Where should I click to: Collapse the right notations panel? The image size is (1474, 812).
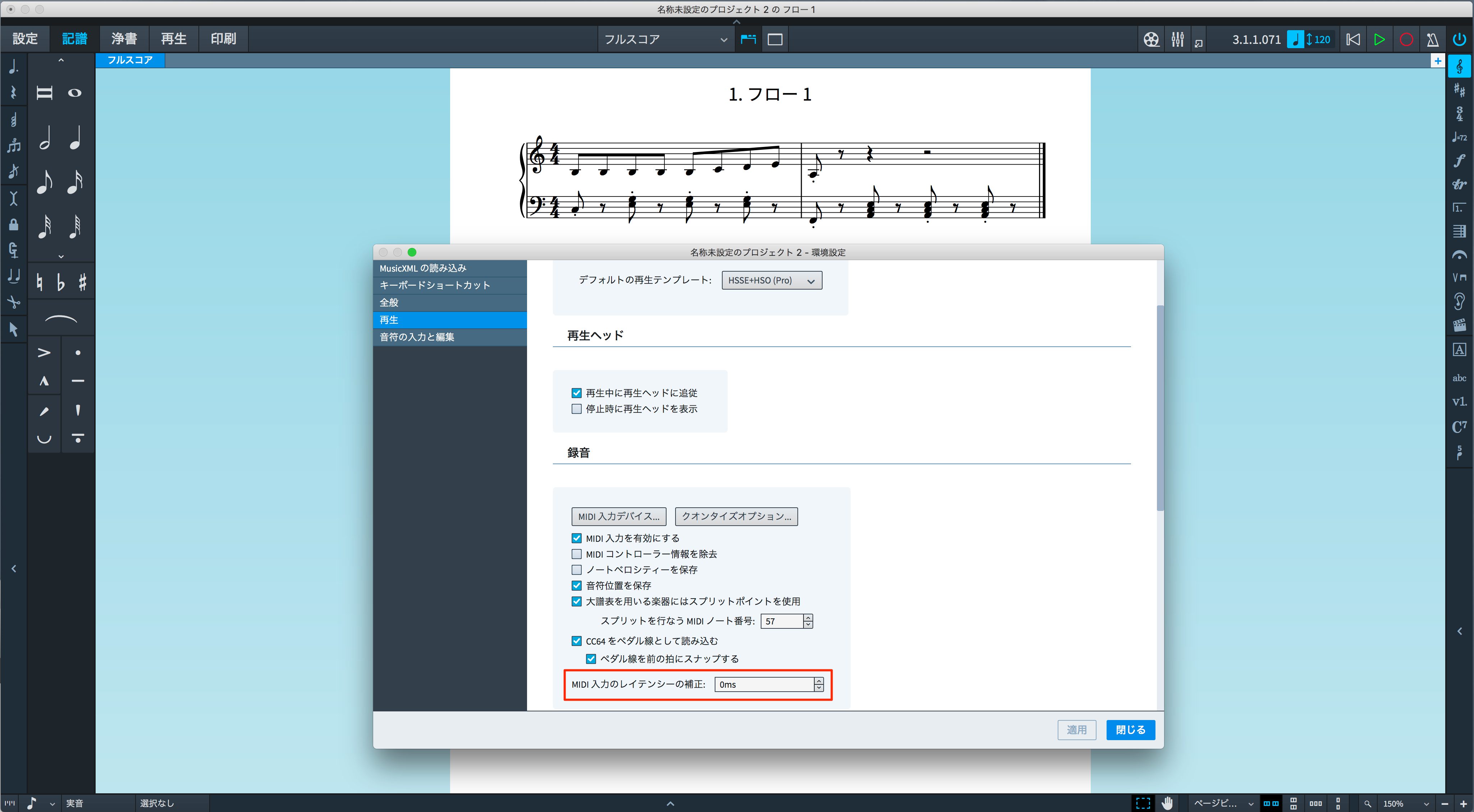1460,631
